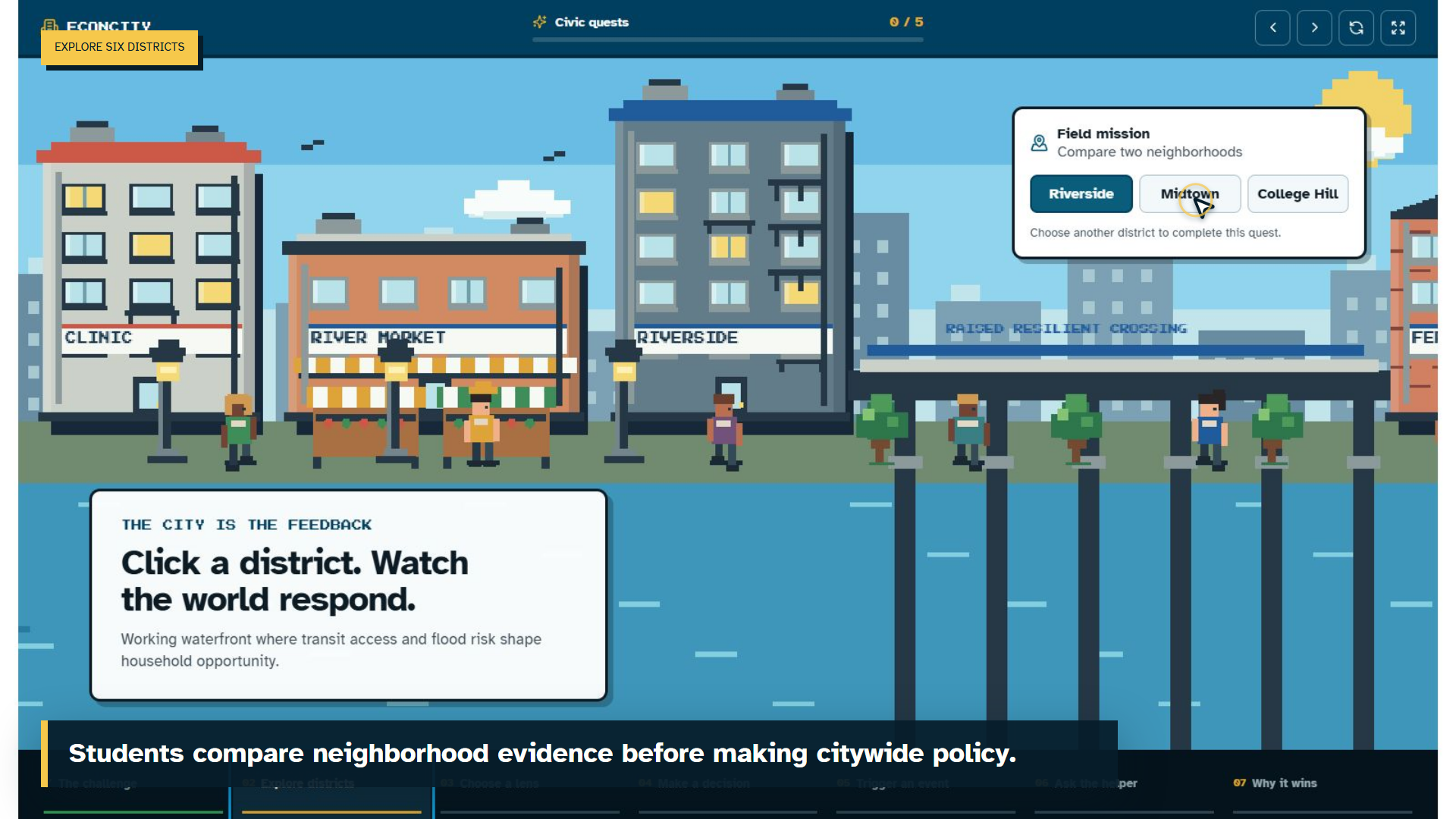Click the 'Working waterfront' description text
Screen dimensions: 1456x819
[331, 650]
